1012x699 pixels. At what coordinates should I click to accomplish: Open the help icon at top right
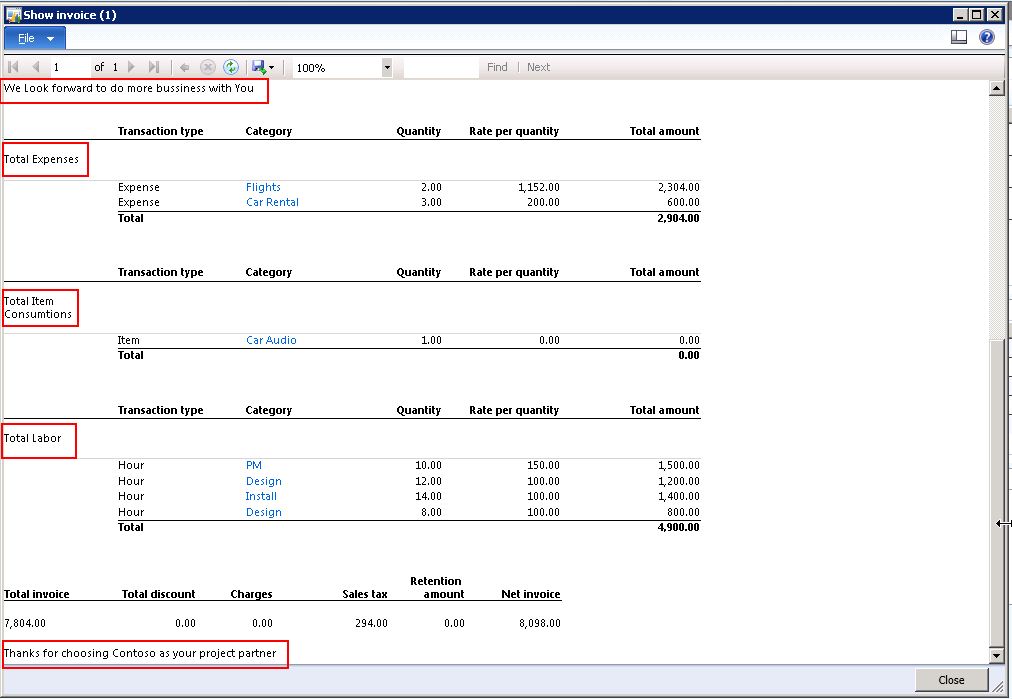(x=987, y=37)
